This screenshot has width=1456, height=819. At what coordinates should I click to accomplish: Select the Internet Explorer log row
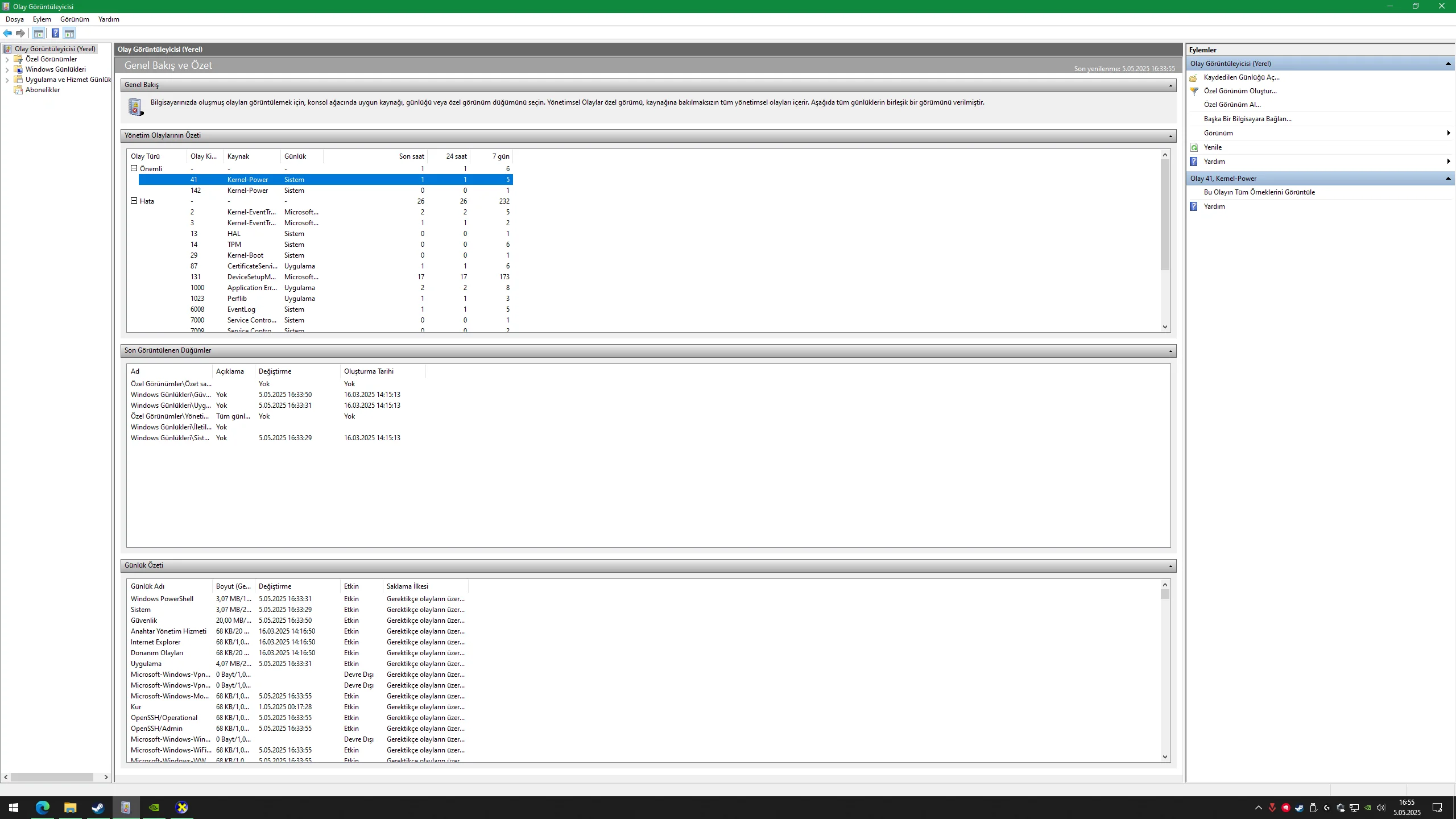click(x=297, y=642)
